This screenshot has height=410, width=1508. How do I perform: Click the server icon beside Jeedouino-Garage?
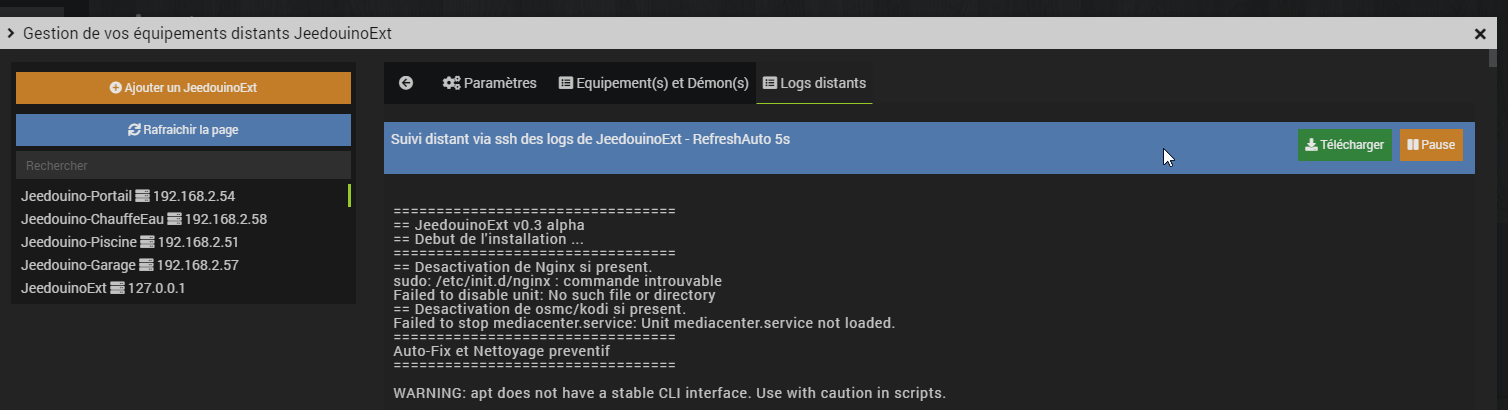[147, 265]
